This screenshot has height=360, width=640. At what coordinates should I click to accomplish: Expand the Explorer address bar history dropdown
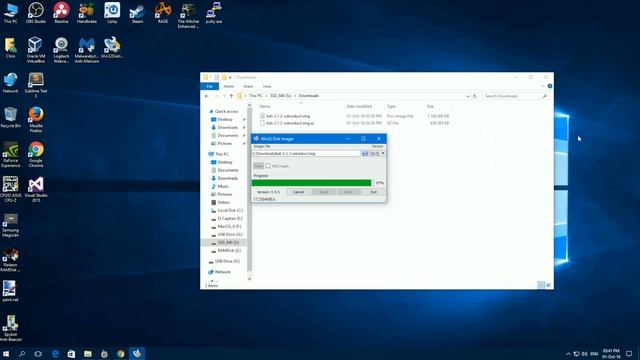pos(467,96)
